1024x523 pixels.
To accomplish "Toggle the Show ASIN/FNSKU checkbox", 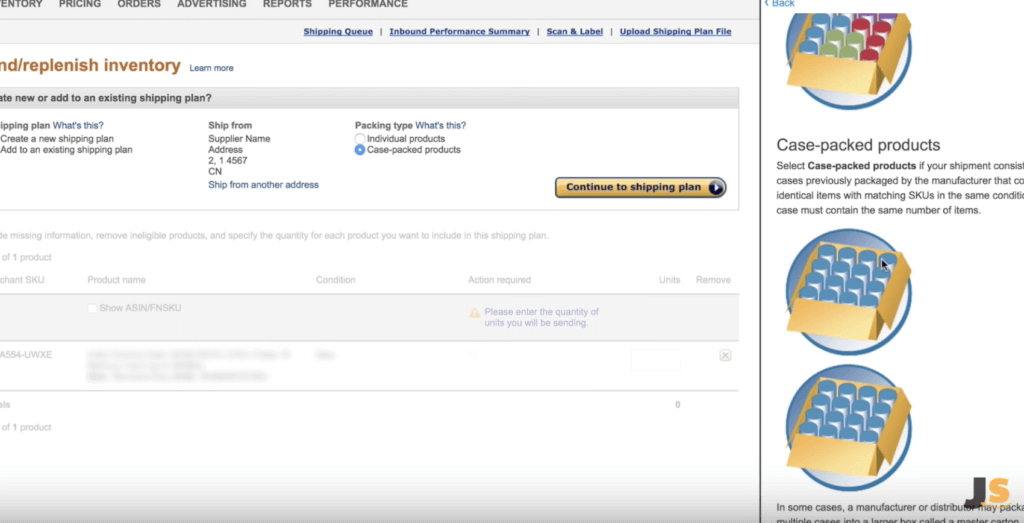I will click(x=92, y=308).
